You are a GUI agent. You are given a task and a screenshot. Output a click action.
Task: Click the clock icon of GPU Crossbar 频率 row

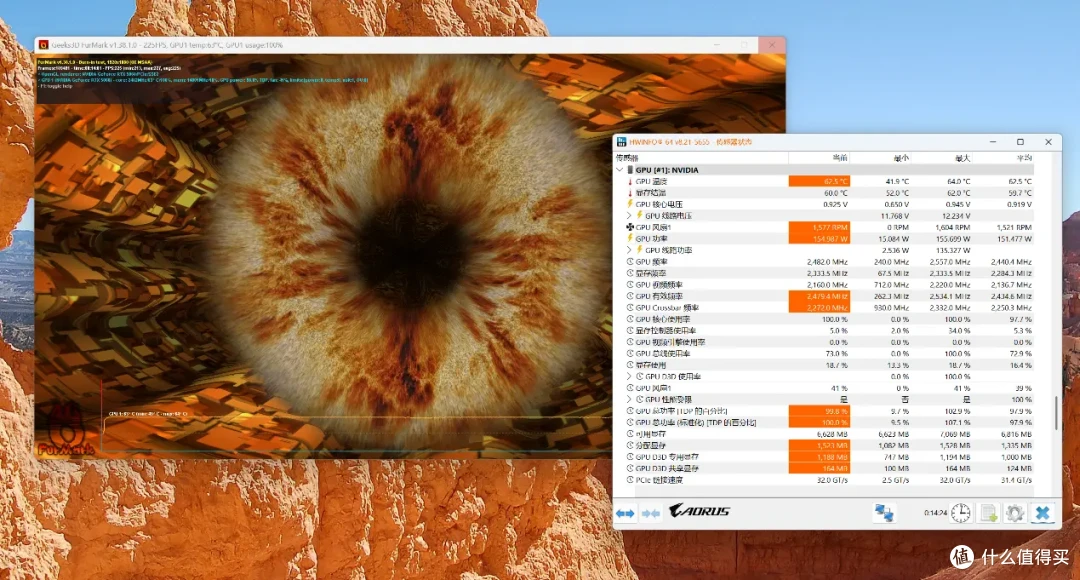point(630,307)
